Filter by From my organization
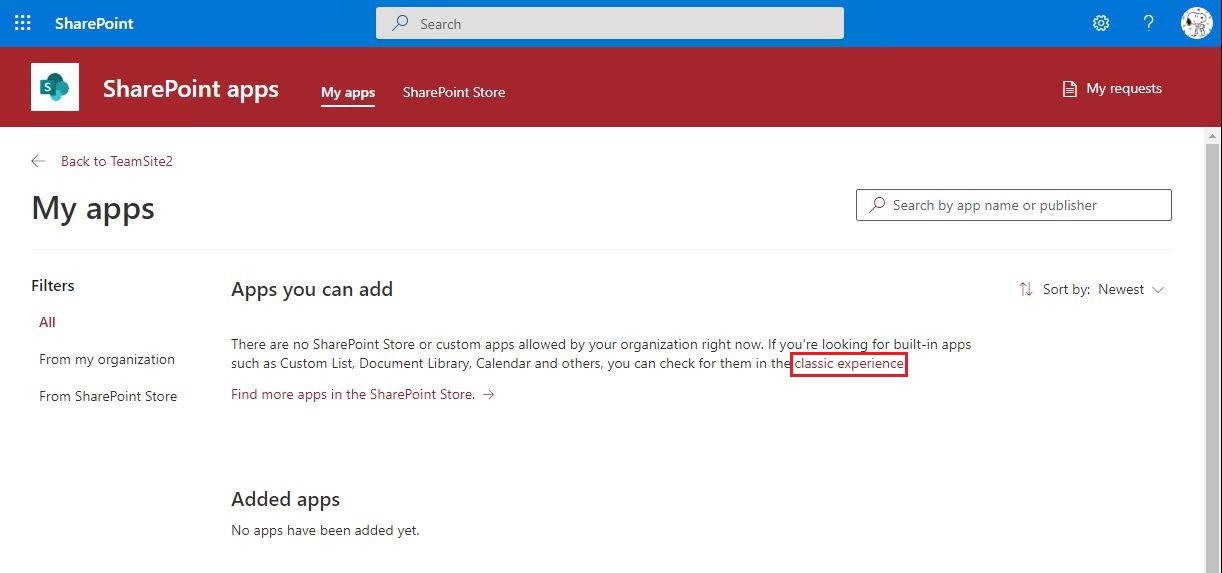The width and height of the screenshot is (1222, 573). point(107,359)
